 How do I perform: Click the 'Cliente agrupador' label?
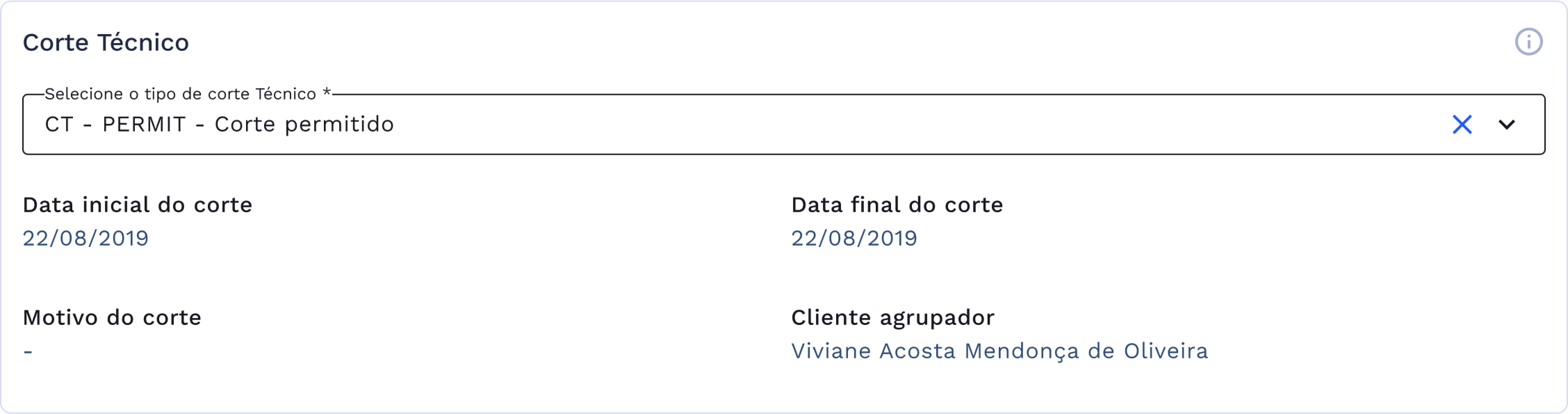click(893, 318)
